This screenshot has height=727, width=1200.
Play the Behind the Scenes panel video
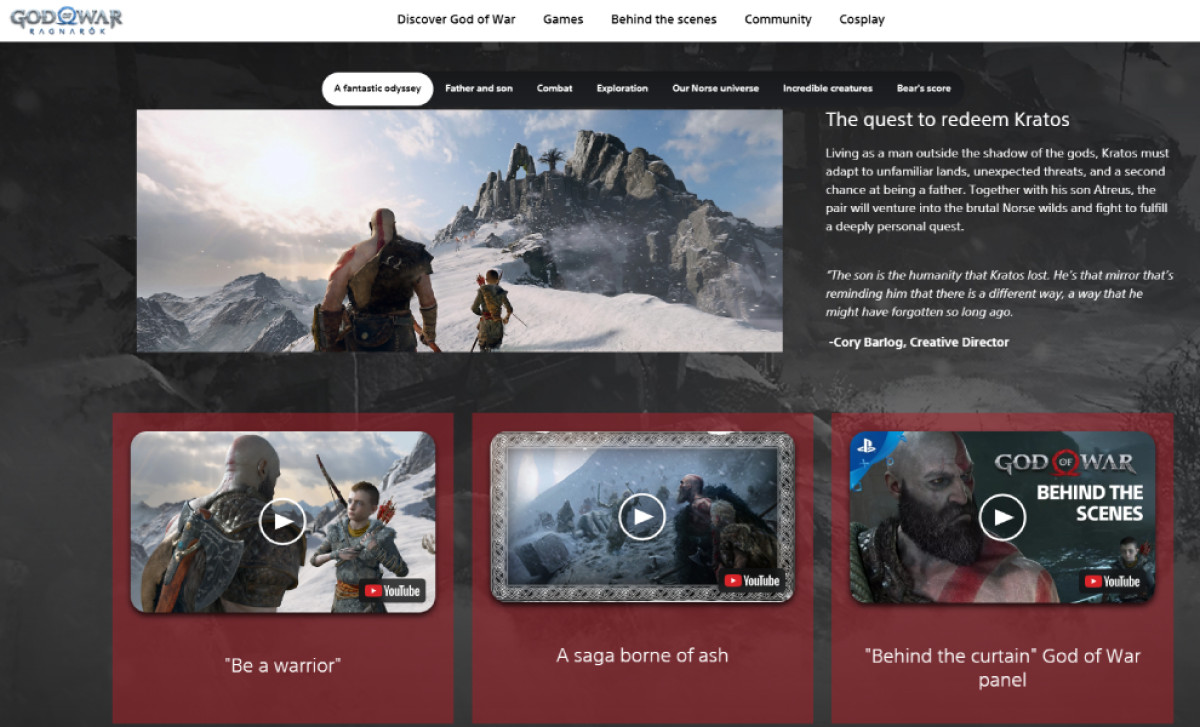1002,516
